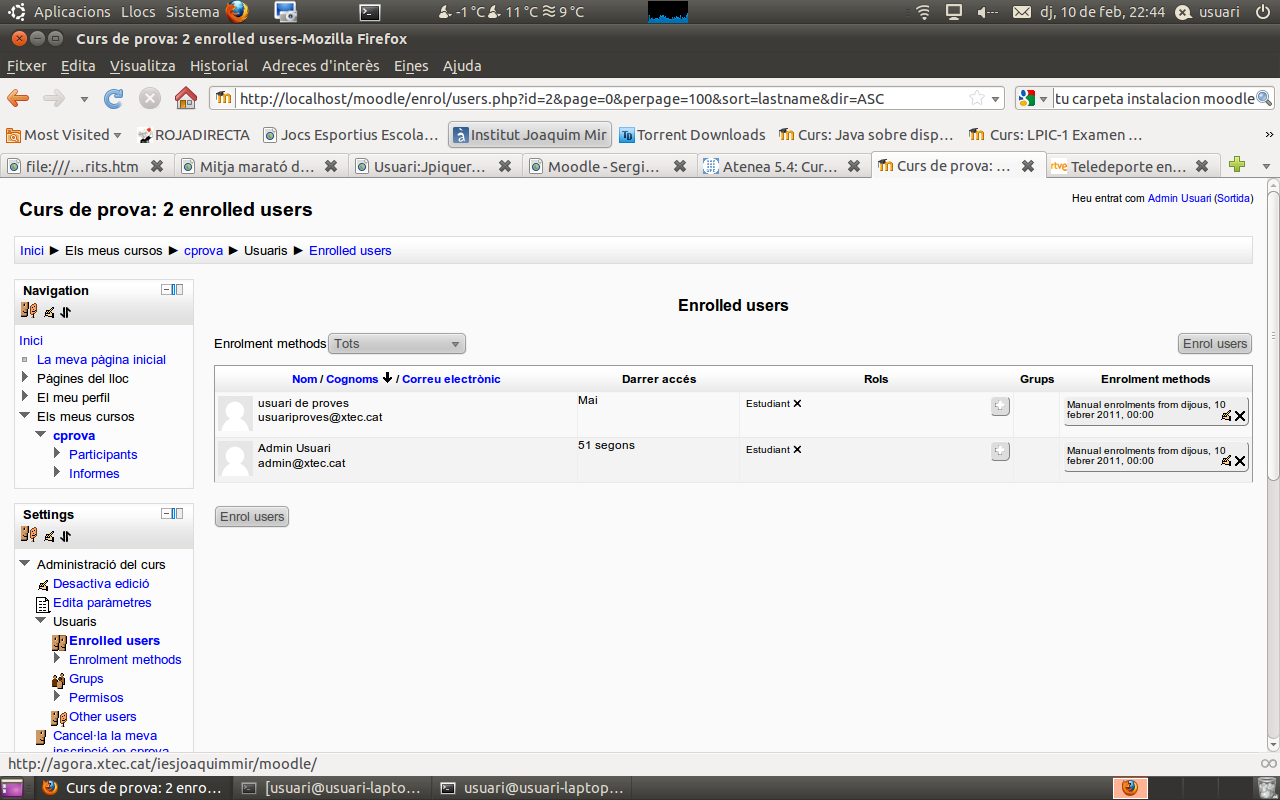Click top-right Enrol users button

(1214, 344)
